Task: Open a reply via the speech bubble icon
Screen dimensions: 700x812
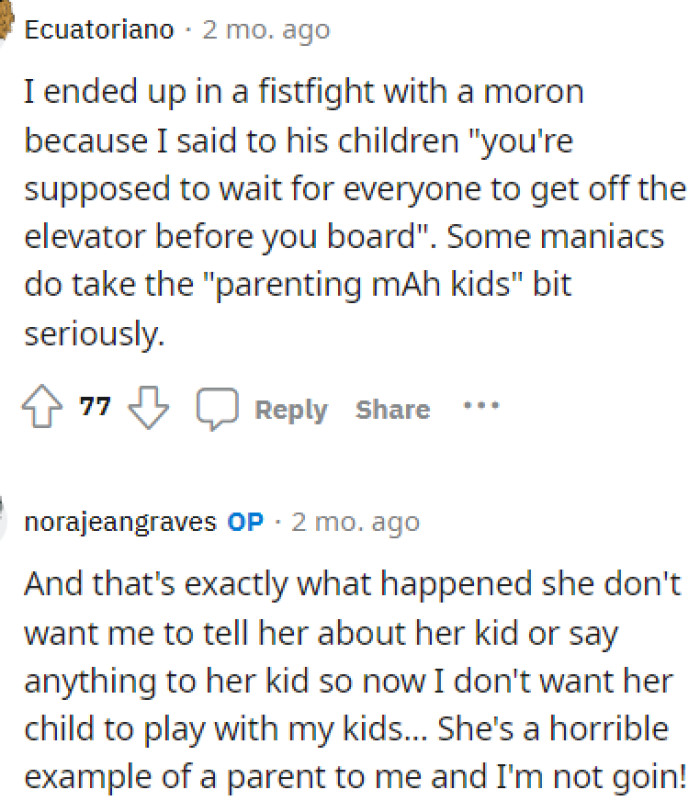Action: tap(215, 406)
